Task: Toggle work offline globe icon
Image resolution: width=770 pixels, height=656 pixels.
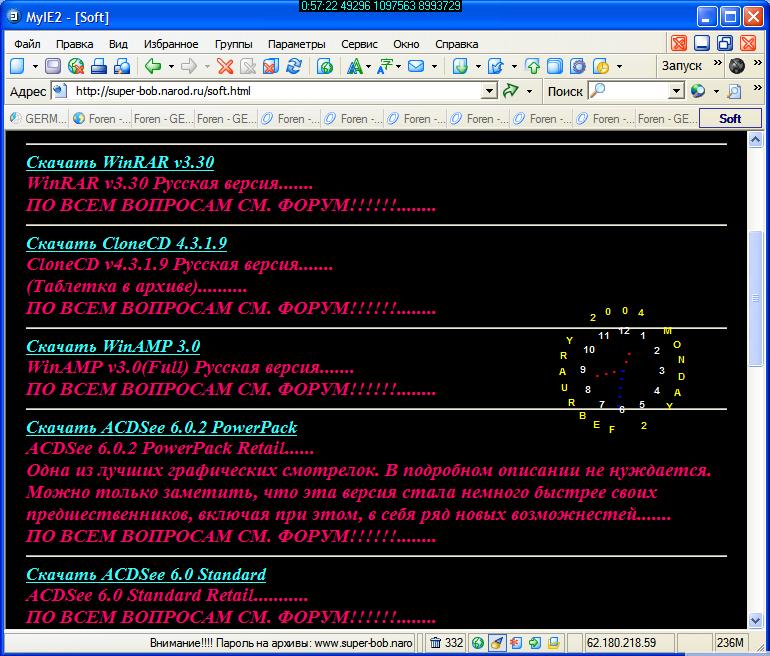Action: coord(76,66)
